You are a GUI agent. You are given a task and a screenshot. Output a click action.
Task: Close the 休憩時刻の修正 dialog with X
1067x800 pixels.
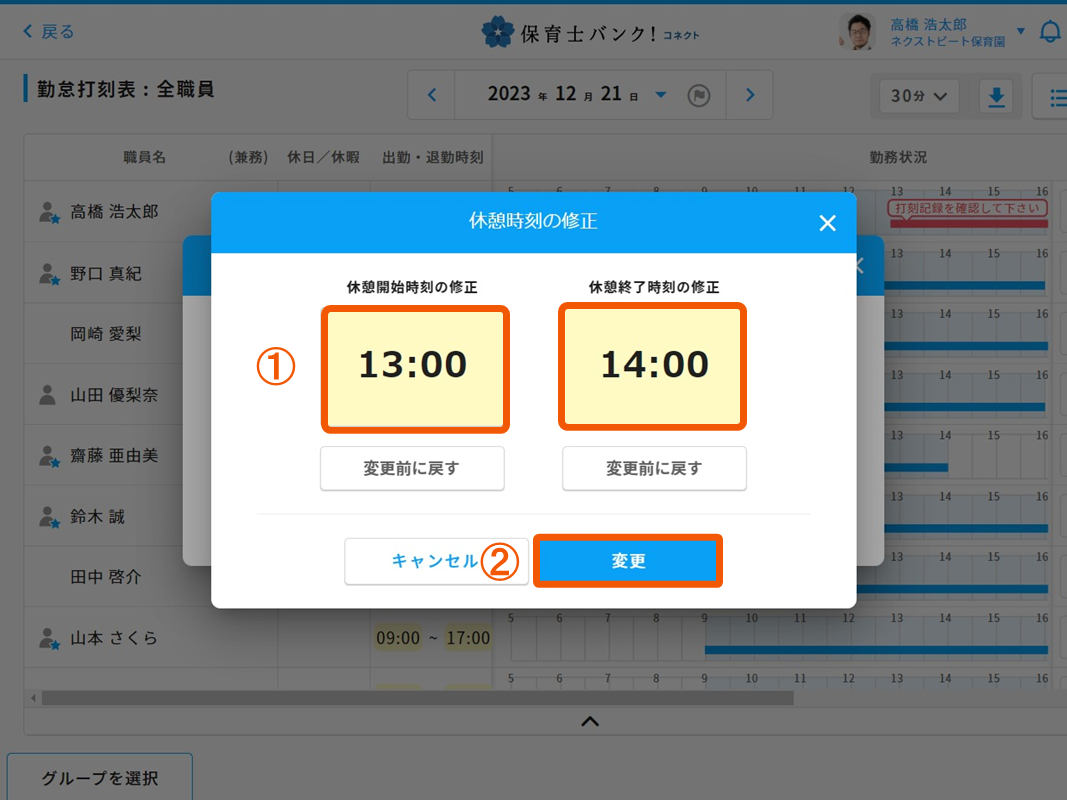(827, 223)
